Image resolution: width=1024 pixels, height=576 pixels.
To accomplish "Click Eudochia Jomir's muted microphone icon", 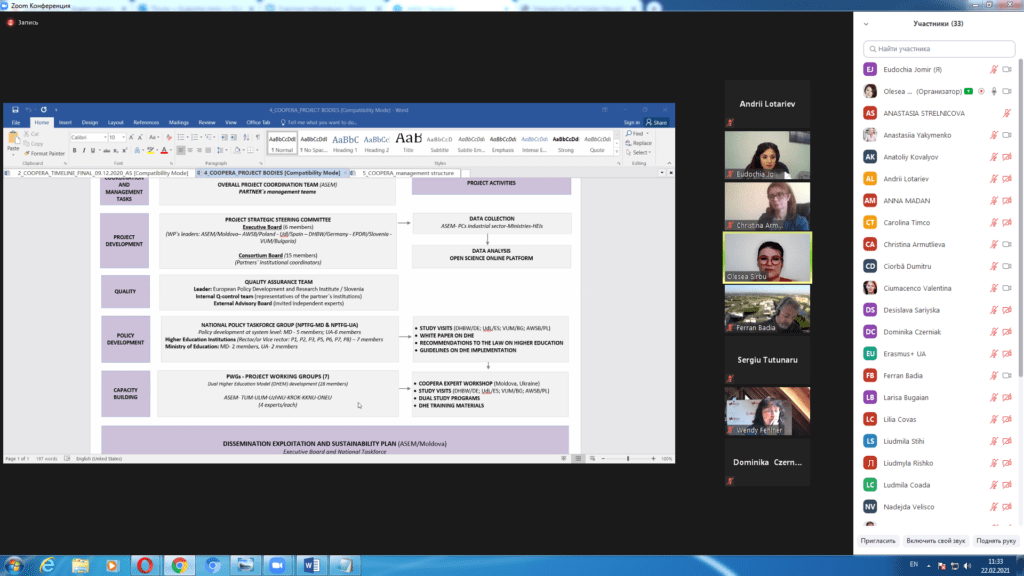I will pyautogui.click(x=994, y=69).
